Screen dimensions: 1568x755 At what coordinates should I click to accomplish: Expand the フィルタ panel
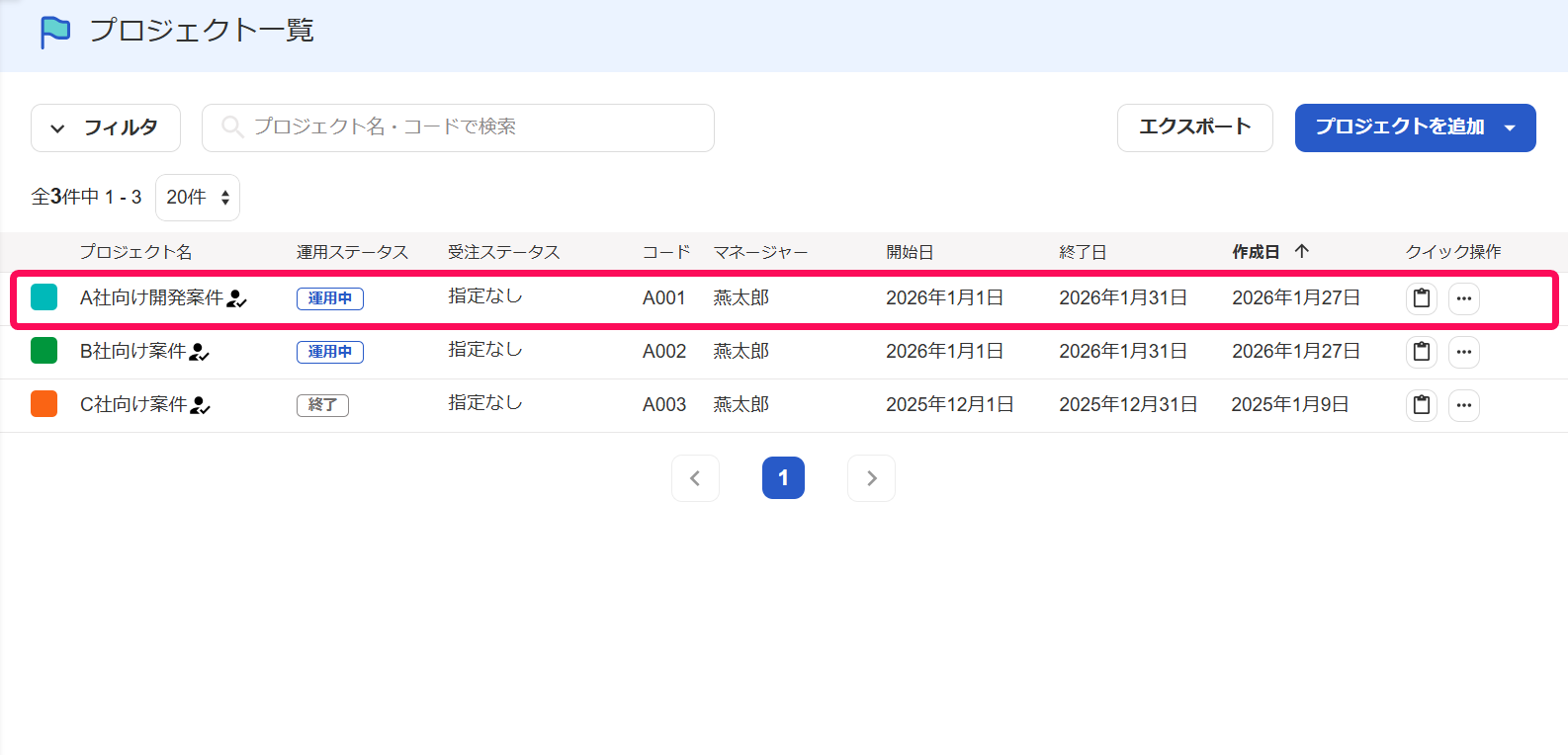(x=106, y=127)
